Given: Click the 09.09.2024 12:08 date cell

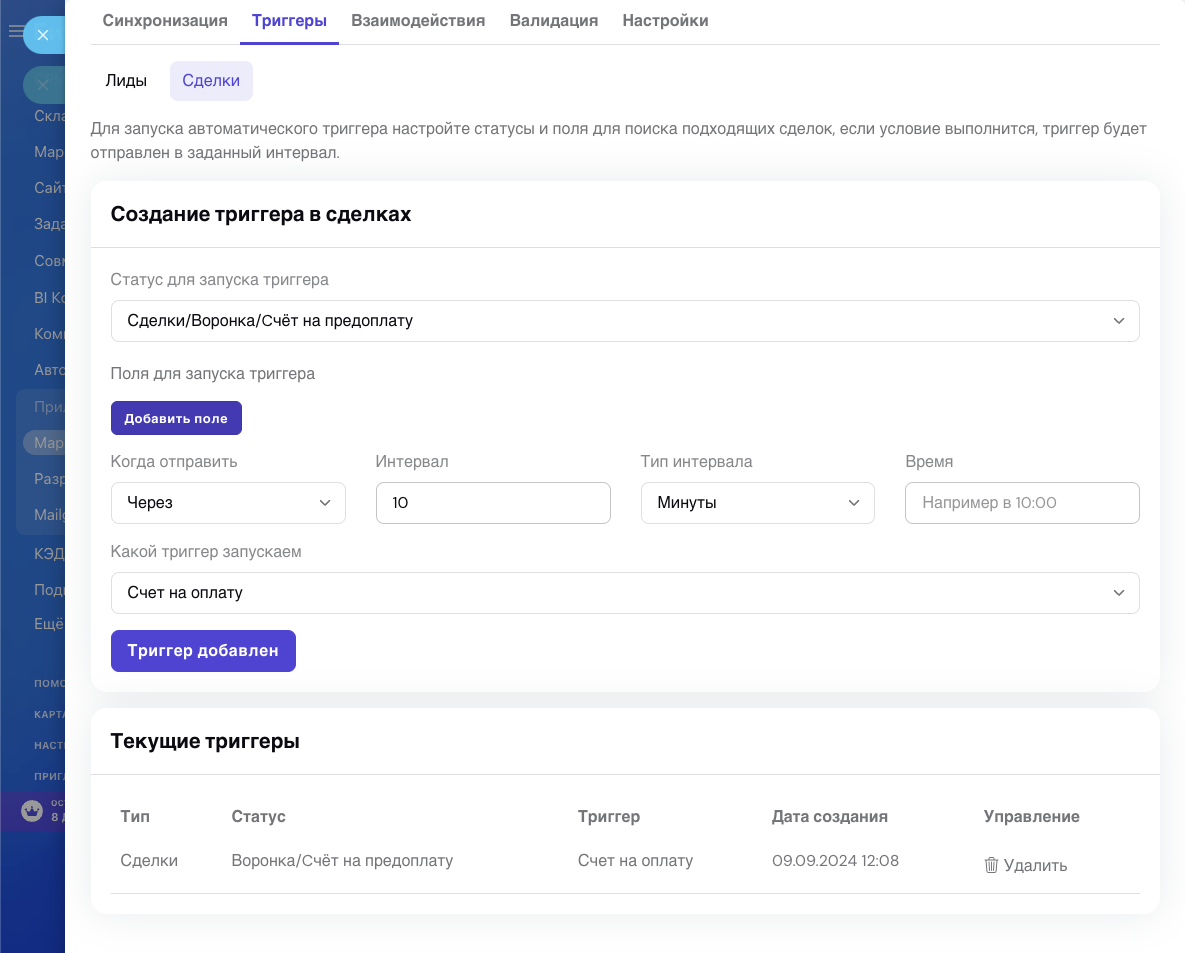Looking at the screenshot, I should (835, 861).
